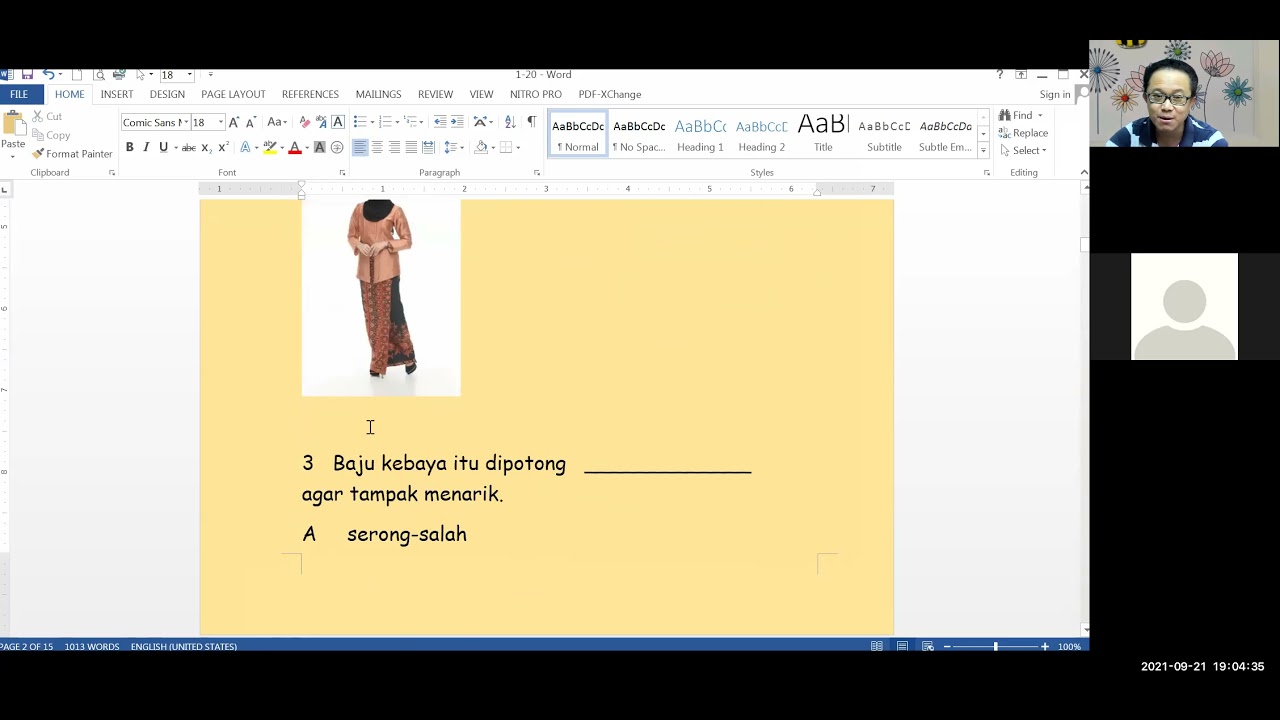Open print preview from quick access toolbar
1280x720 pixels.
point(99,75)
